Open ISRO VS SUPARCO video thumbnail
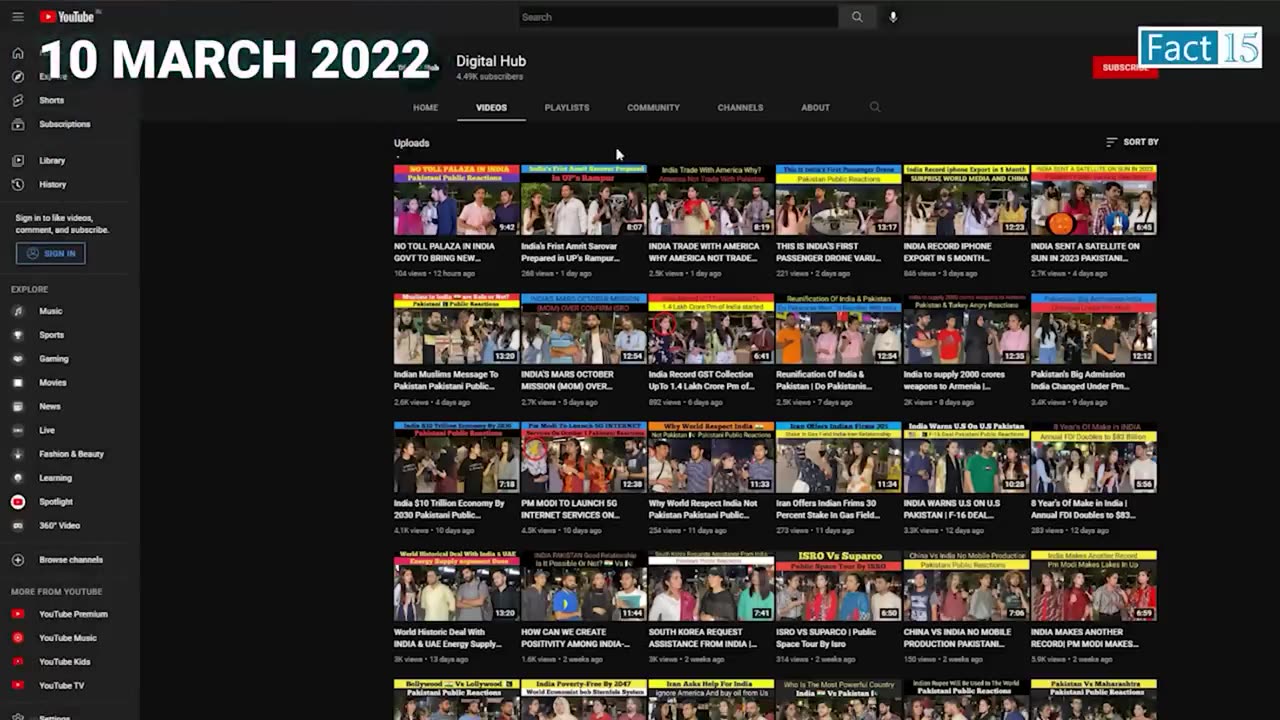The image size is (1280, 720). coord(838,585)
